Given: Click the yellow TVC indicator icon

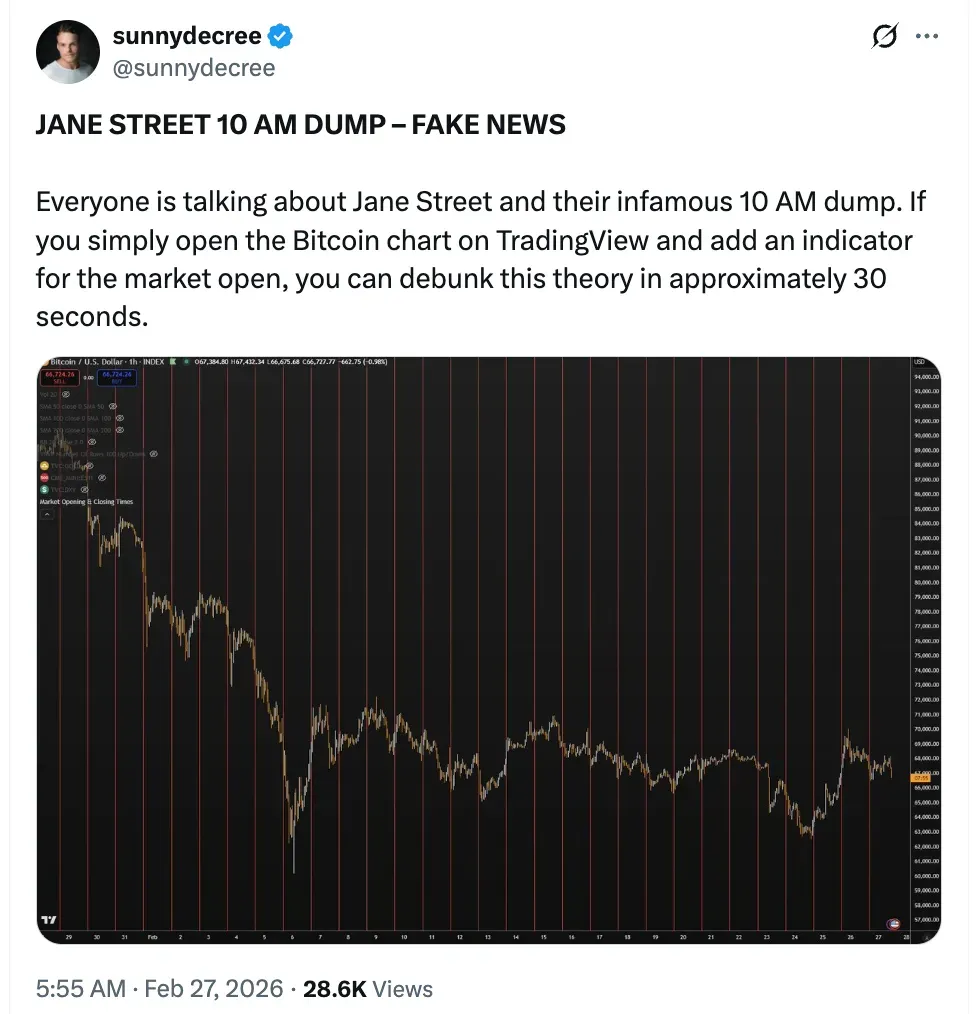Looking at the screenshot, I should (44, 465).
